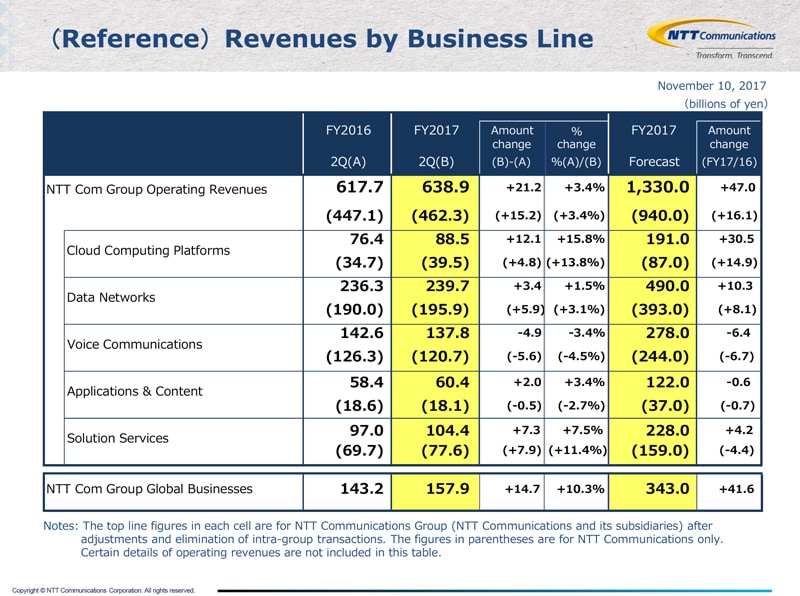Click the '(billions of yen)' unit label
The width and height of the screenshot is (800, 596).
click(x=726, y=104)
